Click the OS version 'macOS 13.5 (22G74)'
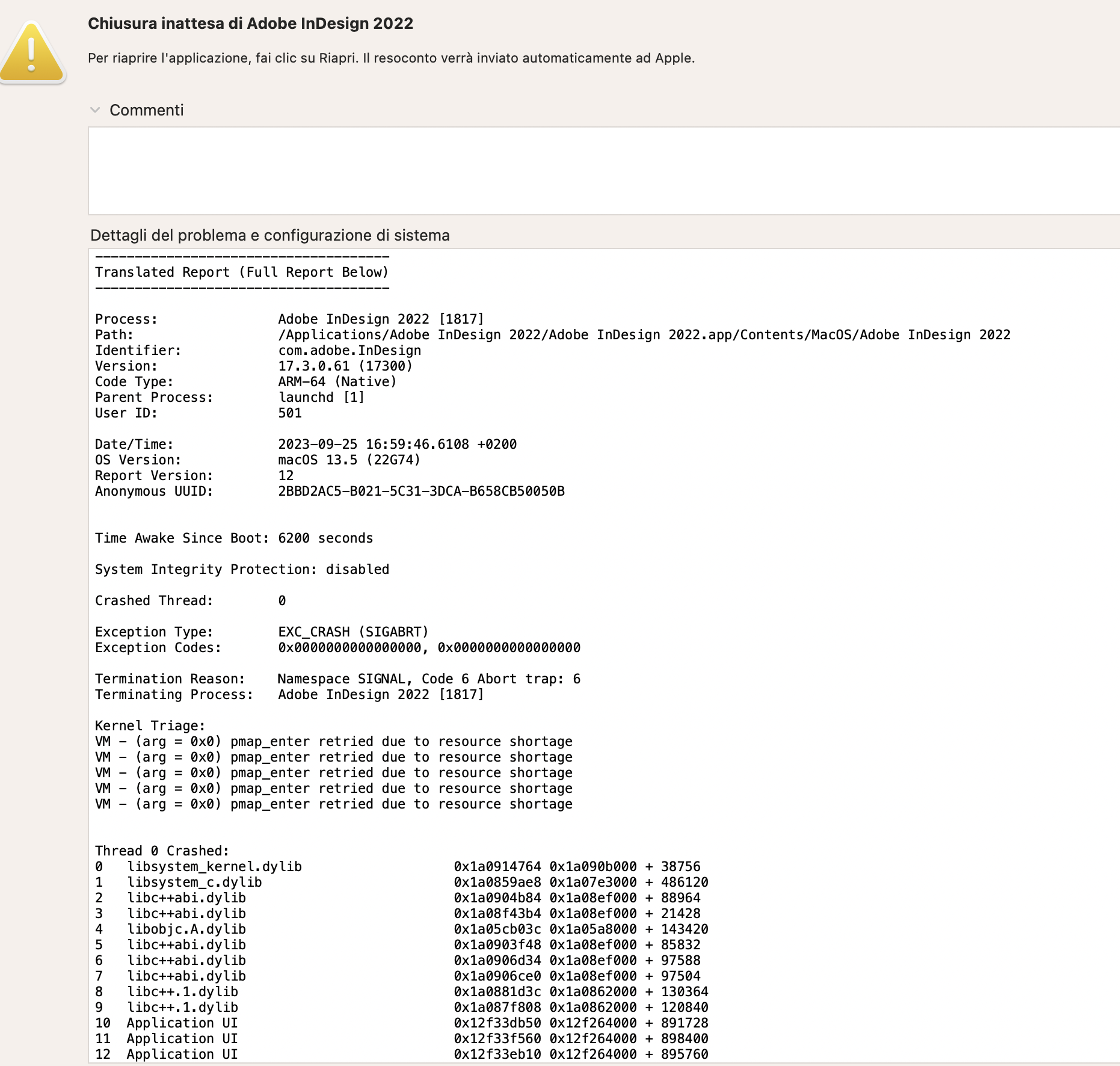Screen dimensions: 1120x1066 349,460
